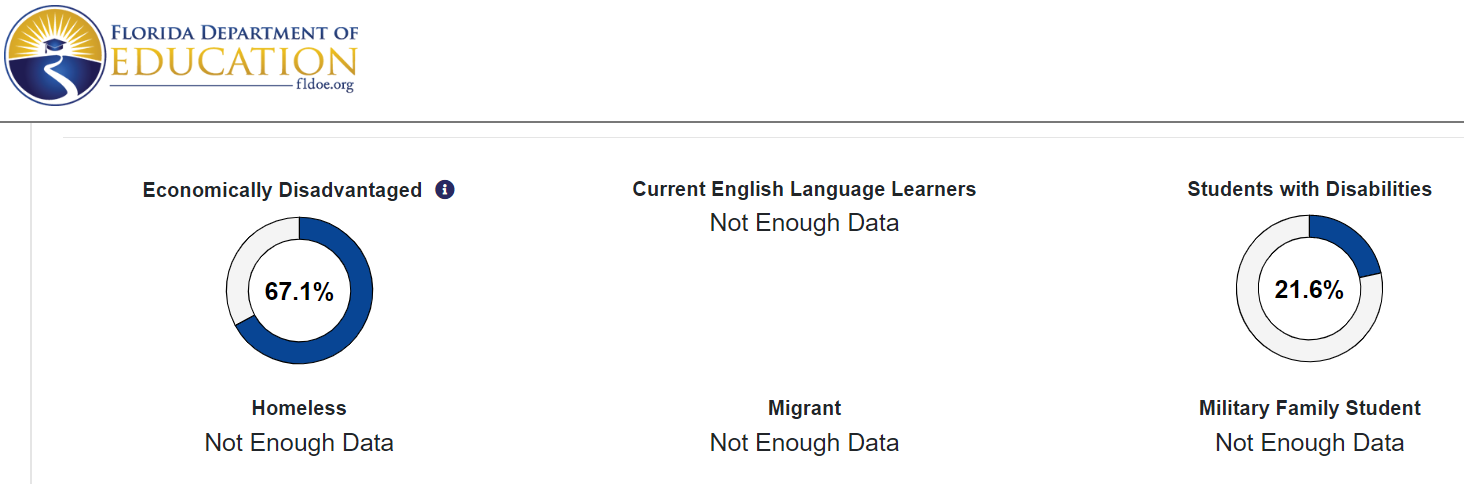The image size is (1464, 484).
Task: Click the Florida Department of Education logo
Action: click(x=182, y=55)
